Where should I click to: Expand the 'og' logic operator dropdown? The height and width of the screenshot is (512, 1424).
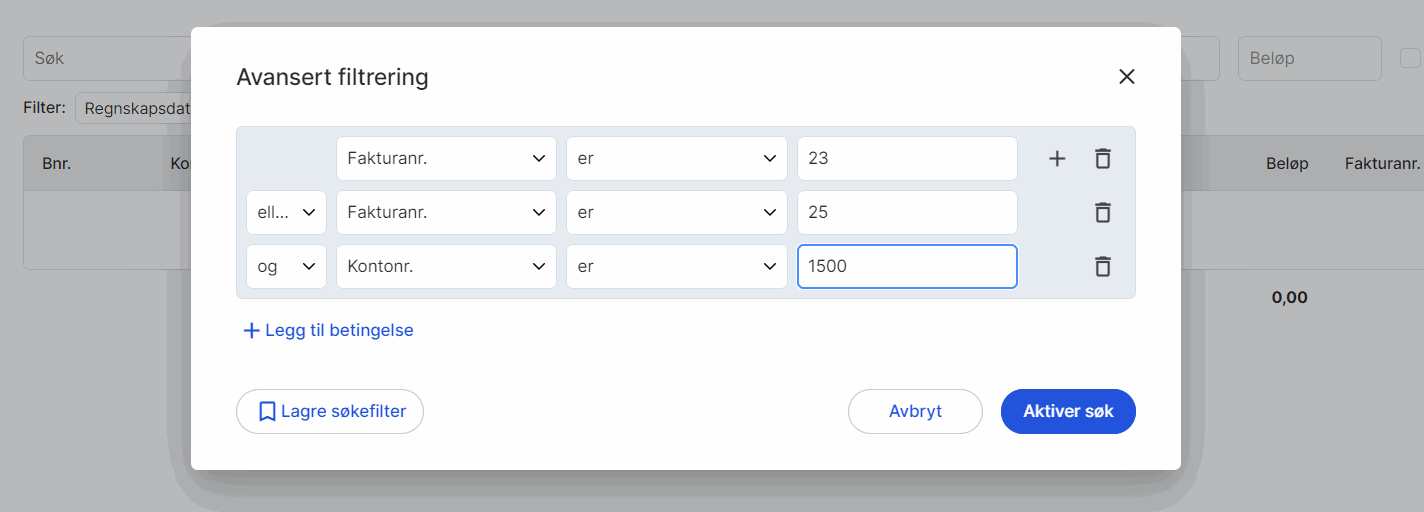pos(286,266)
